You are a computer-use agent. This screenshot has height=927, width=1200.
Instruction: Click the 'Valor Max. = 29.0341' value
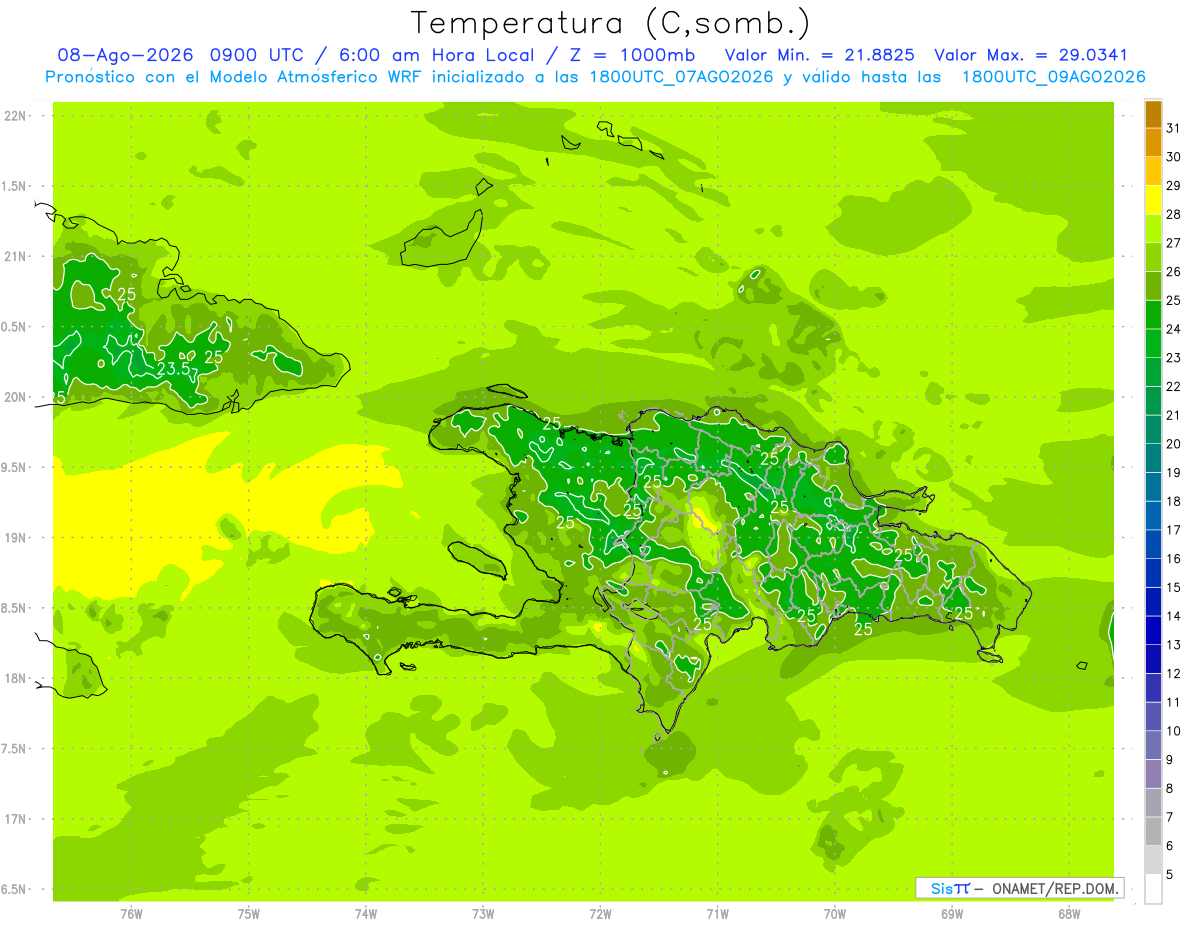point(1031,55)
